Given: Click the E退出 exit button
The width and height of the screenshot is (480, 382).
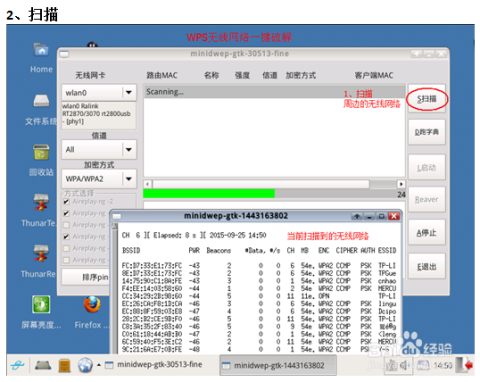Looking at the screenshot, I should [427, 267].
